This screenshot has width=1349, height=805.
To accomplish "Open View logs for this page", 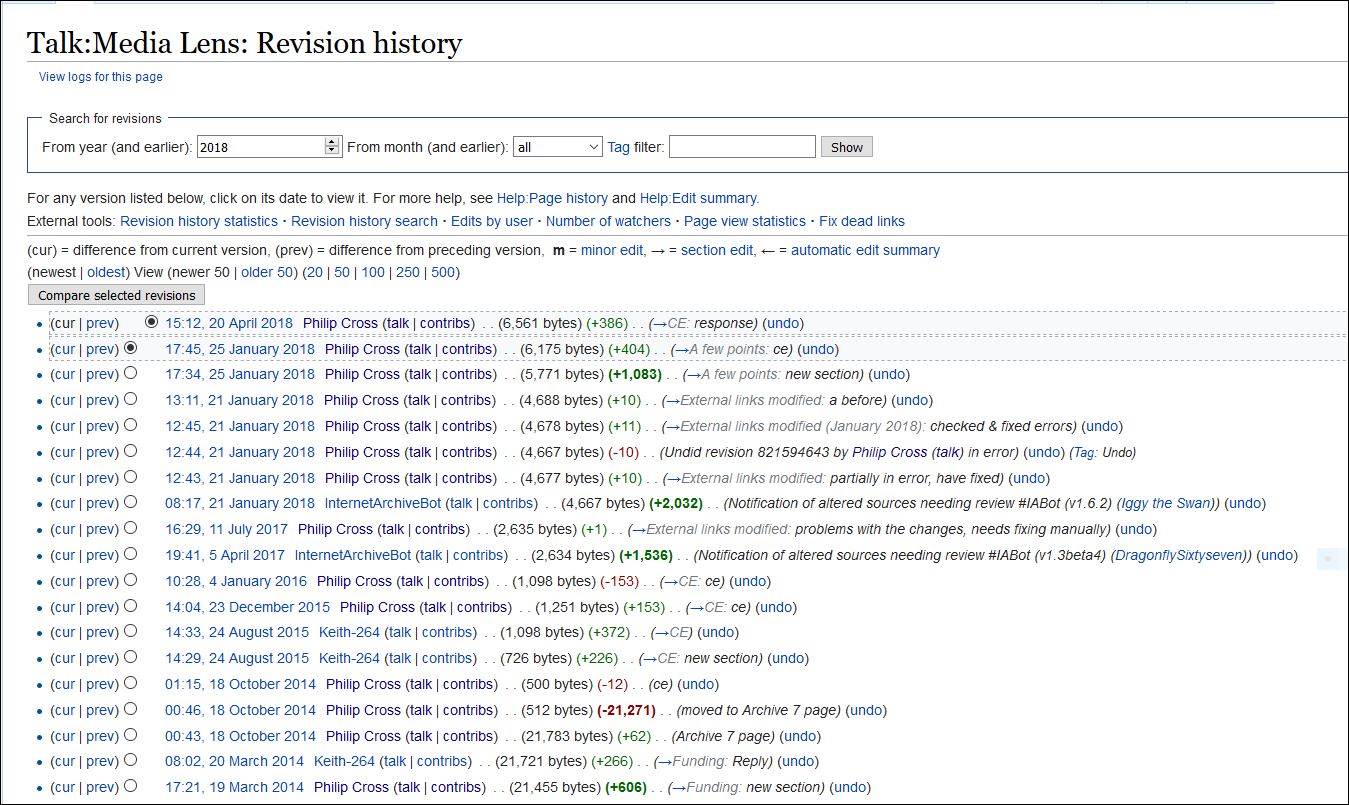I will pyautogui.click(x=101, y=77).
